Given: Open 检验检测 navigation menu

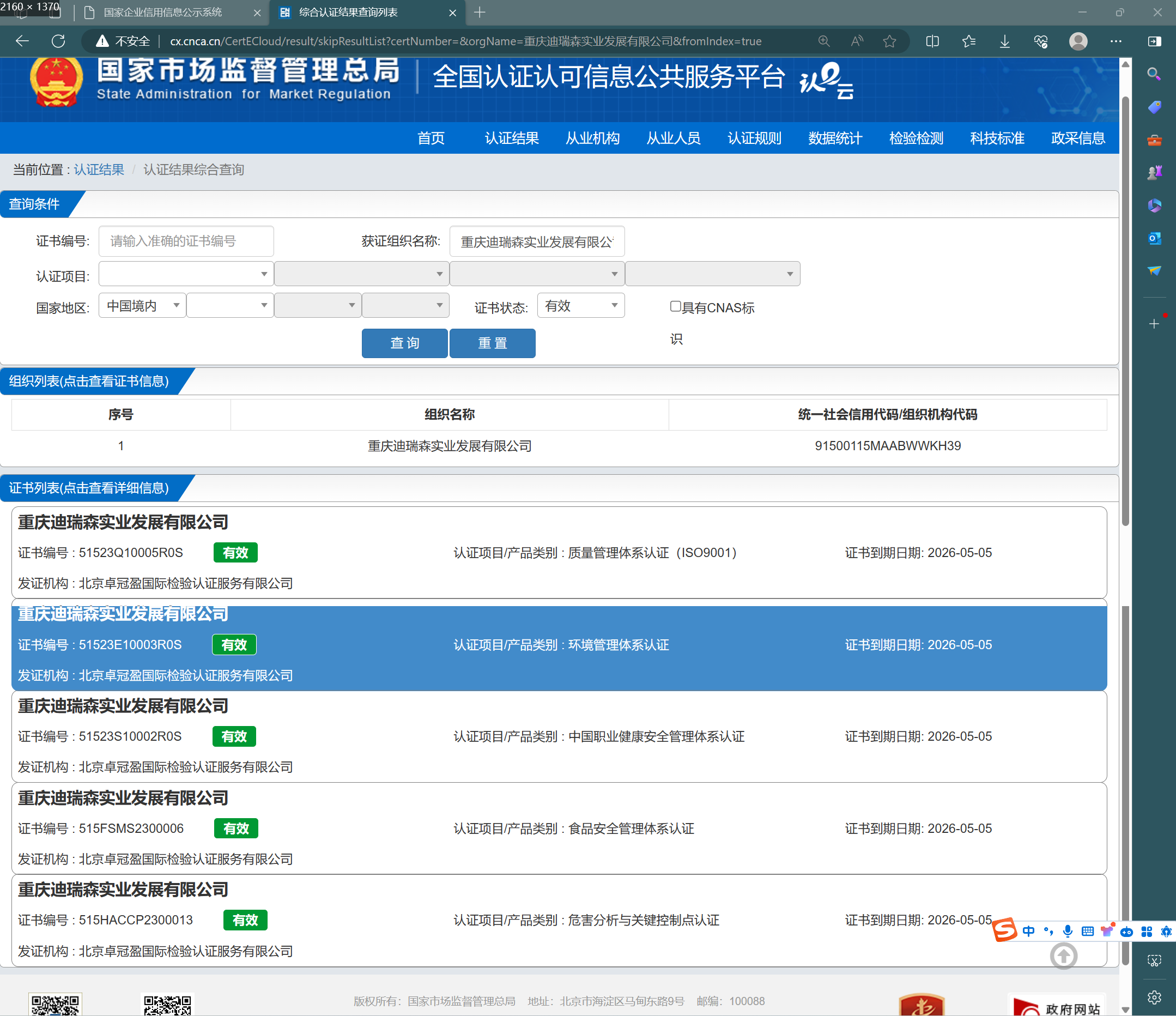Looking at the screenshot, I should 916,138.
